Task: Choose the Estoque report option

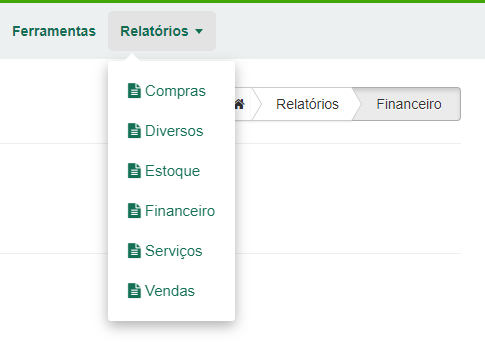Action: click(x=171, y=171)
